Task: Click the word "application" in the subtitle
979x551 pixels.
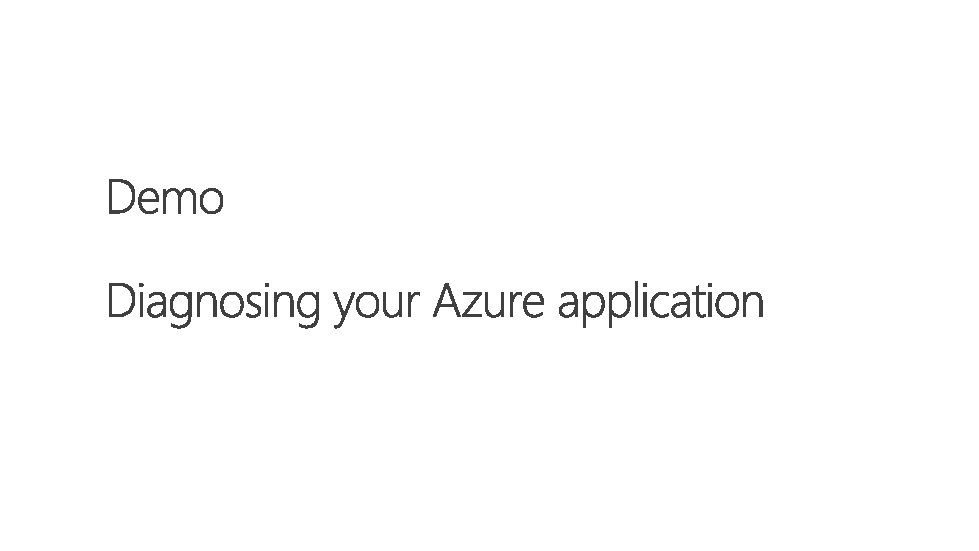Action: [x=661, y=304]
